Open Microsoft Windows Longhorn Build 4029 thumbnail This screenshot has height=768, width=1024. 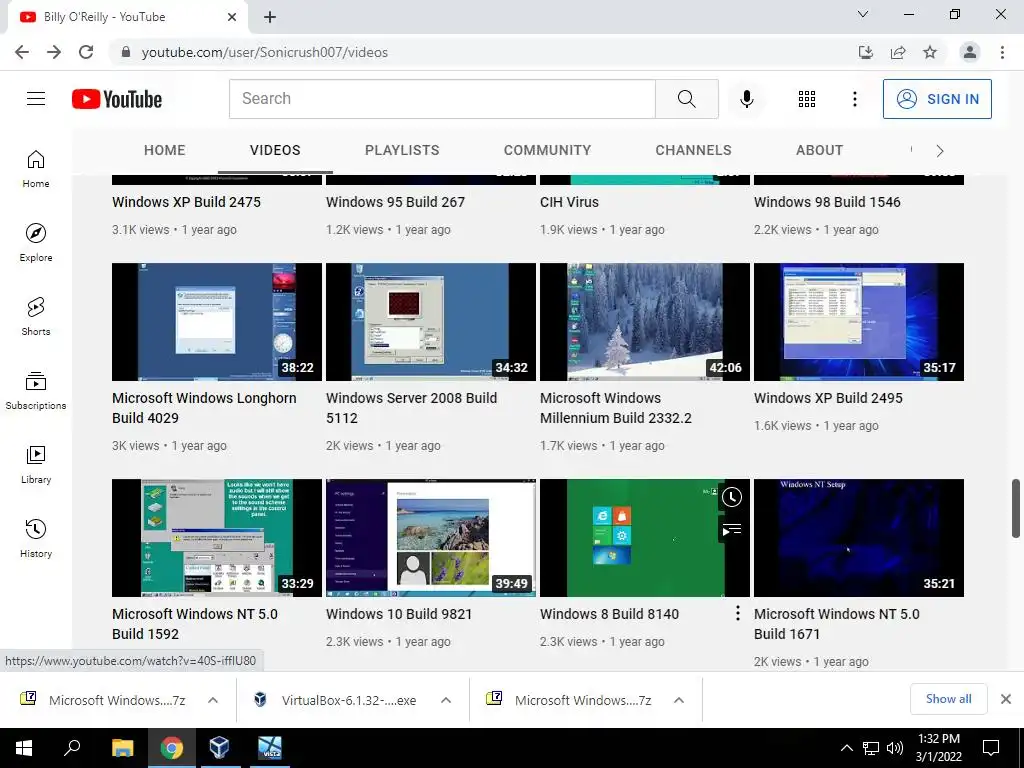tap(217, 322)
